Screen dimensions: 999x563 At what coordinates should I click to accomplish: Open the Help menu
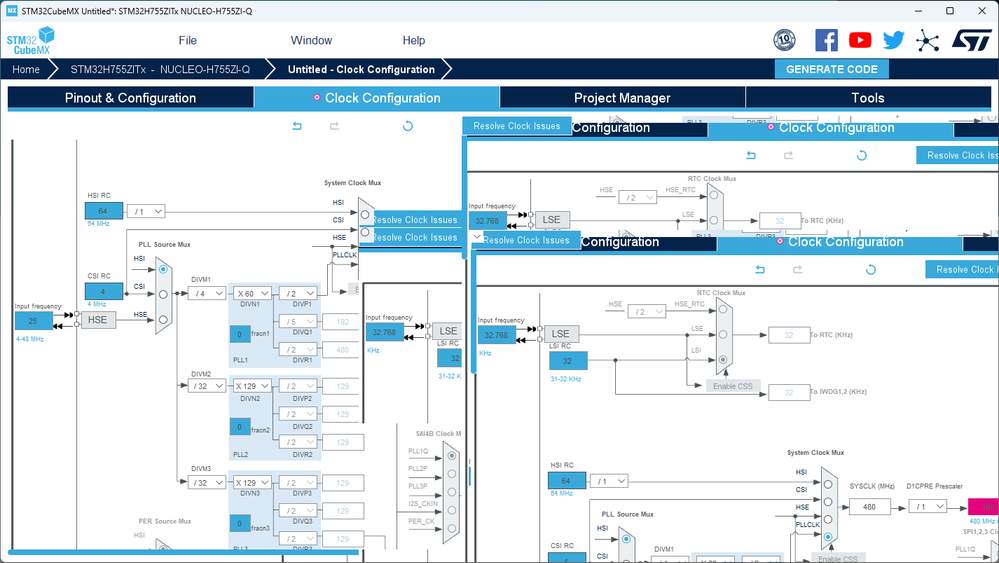[x=413, y=40]
